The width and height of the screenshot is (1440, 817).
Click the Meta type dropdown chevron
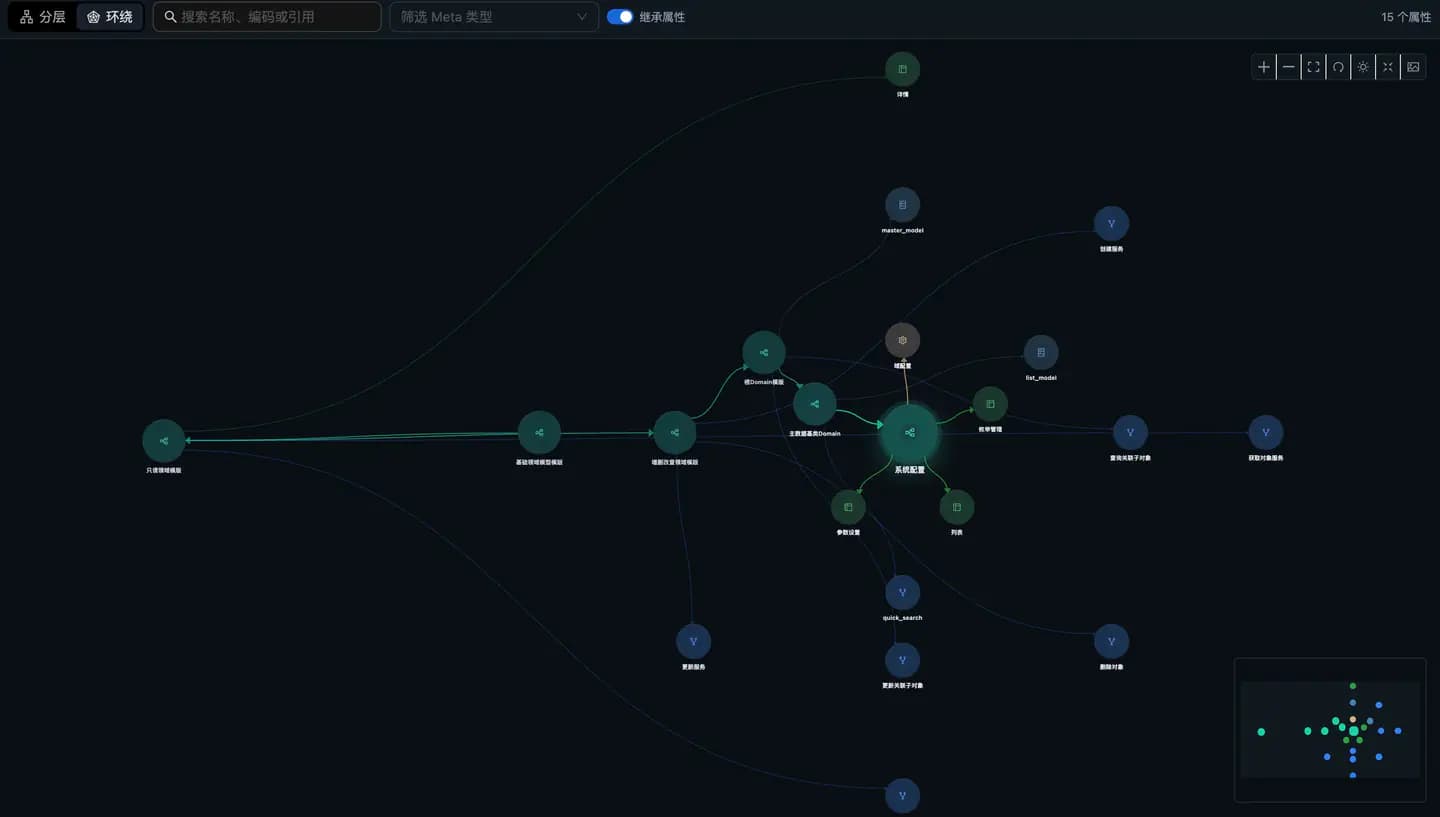point(582,17)
